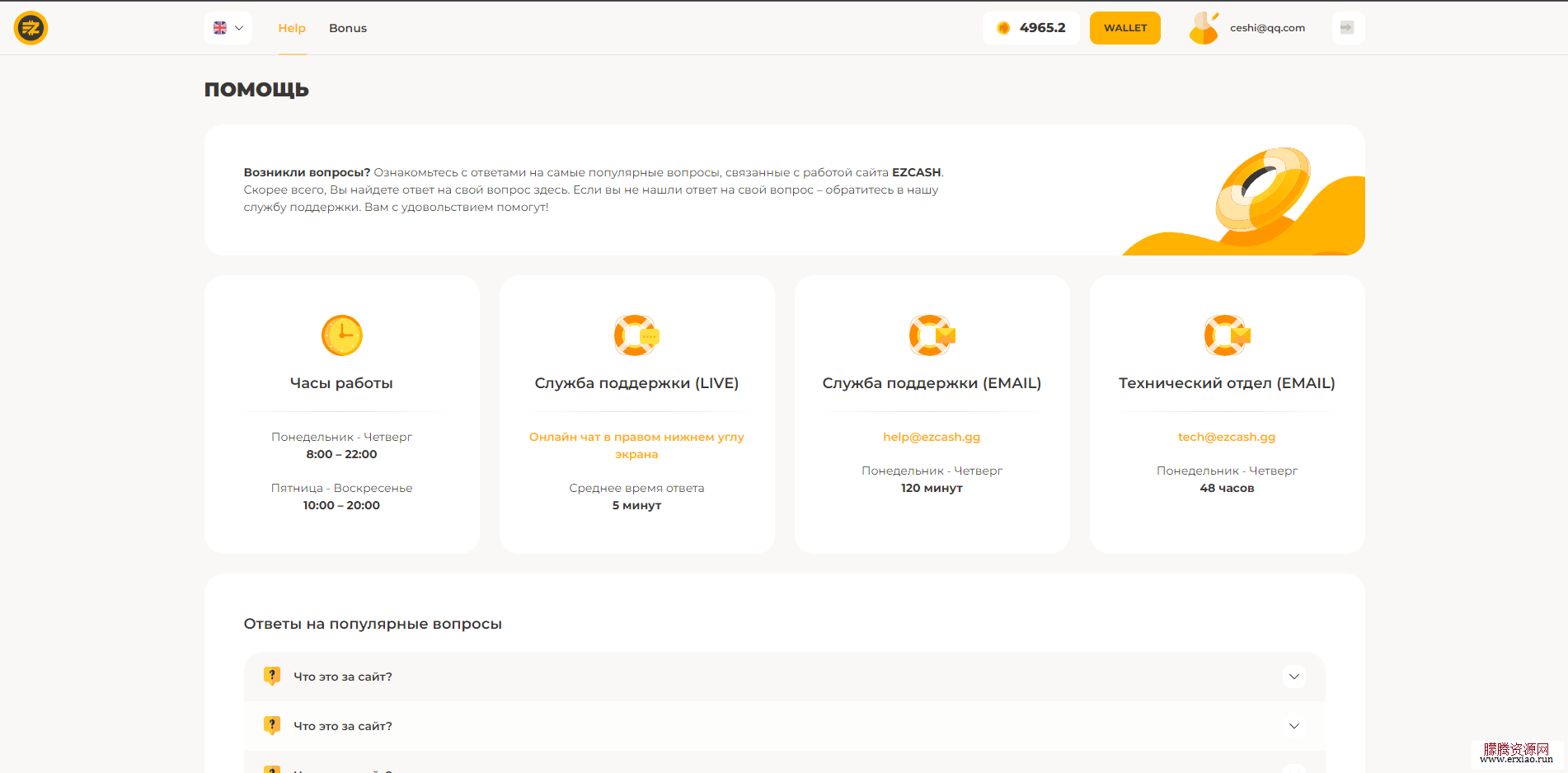Click the user avatar icon
The height and width of the screenshot is (773, 1568).
tap(1204, 28)
